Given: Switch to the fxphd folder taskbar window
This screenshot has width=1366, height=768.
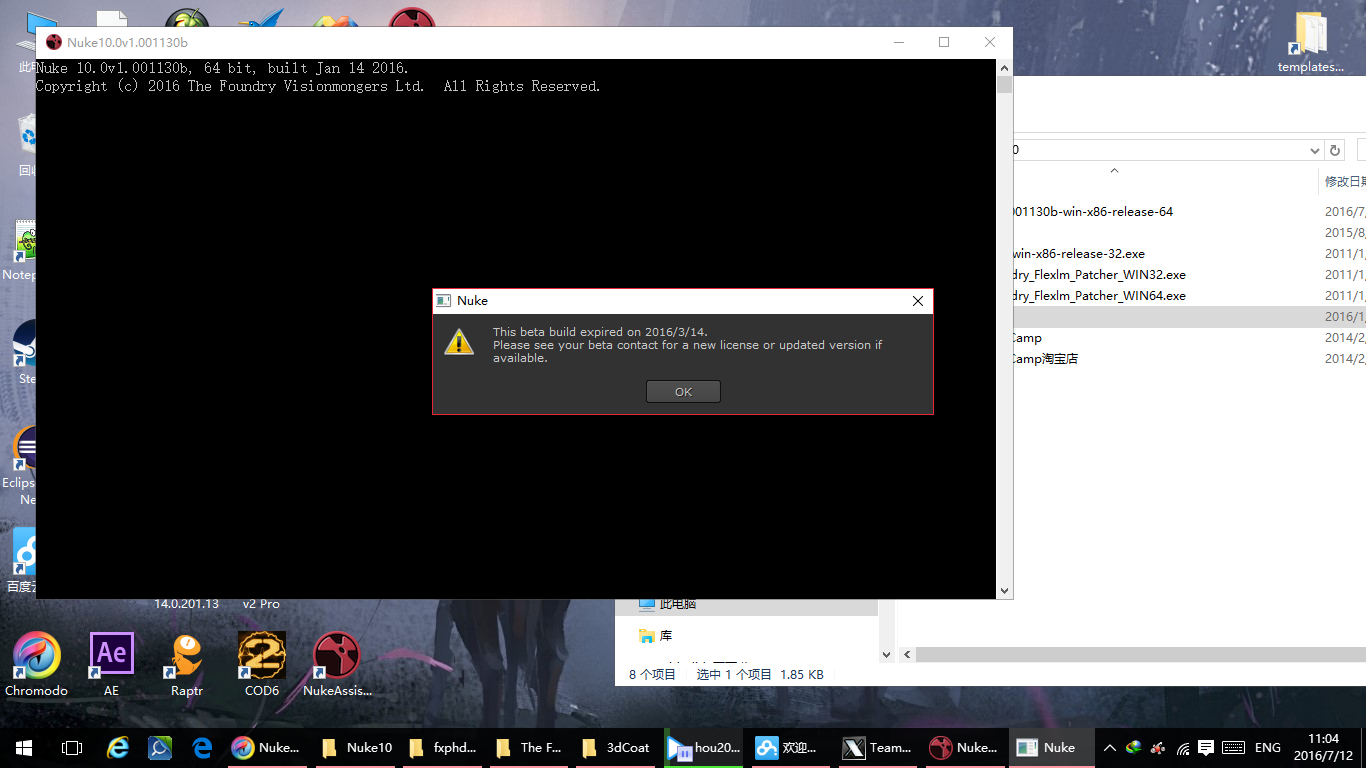Looking at the screenshot, I should pos(443,747).
